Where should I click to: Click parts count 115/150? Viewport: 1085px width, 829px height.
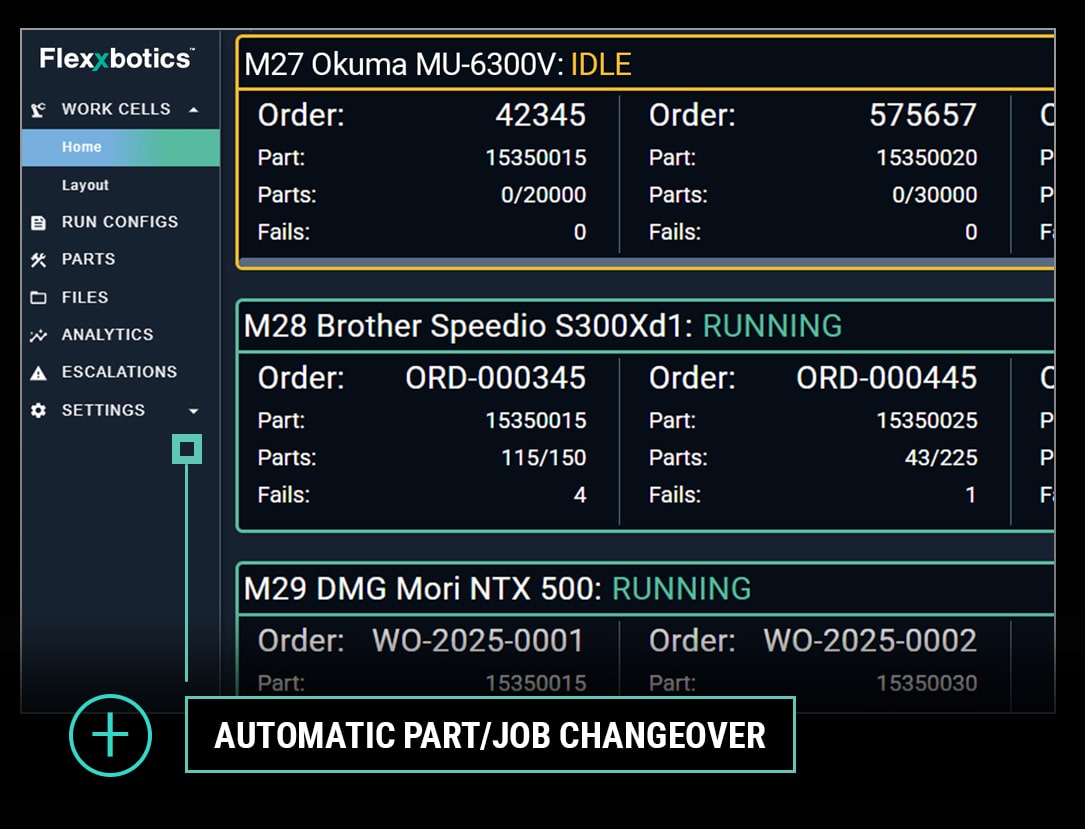[x=543, y=458]
